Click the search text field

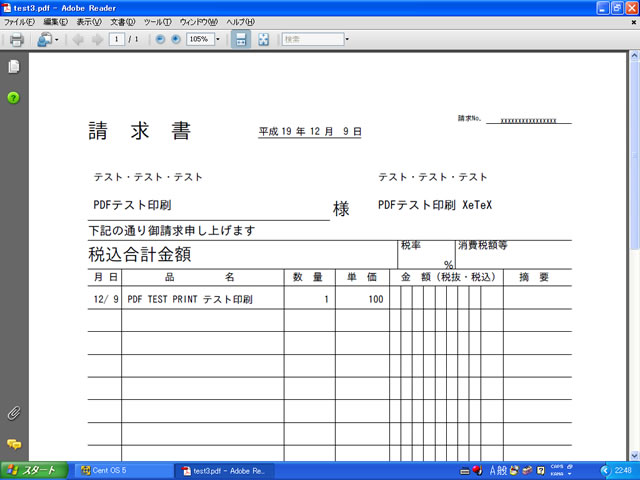pyautogui.click(x=311, y=40)
